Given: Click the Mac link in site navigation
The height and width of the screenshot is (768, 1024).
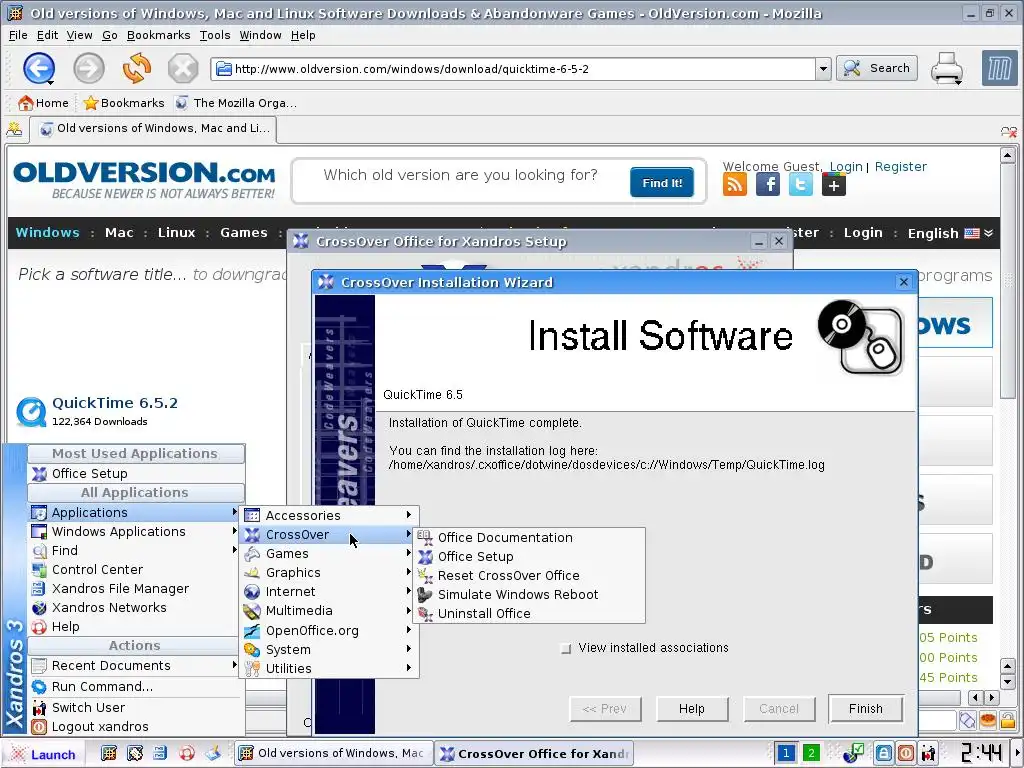Looking at the screenshot, I should point(119,232).
